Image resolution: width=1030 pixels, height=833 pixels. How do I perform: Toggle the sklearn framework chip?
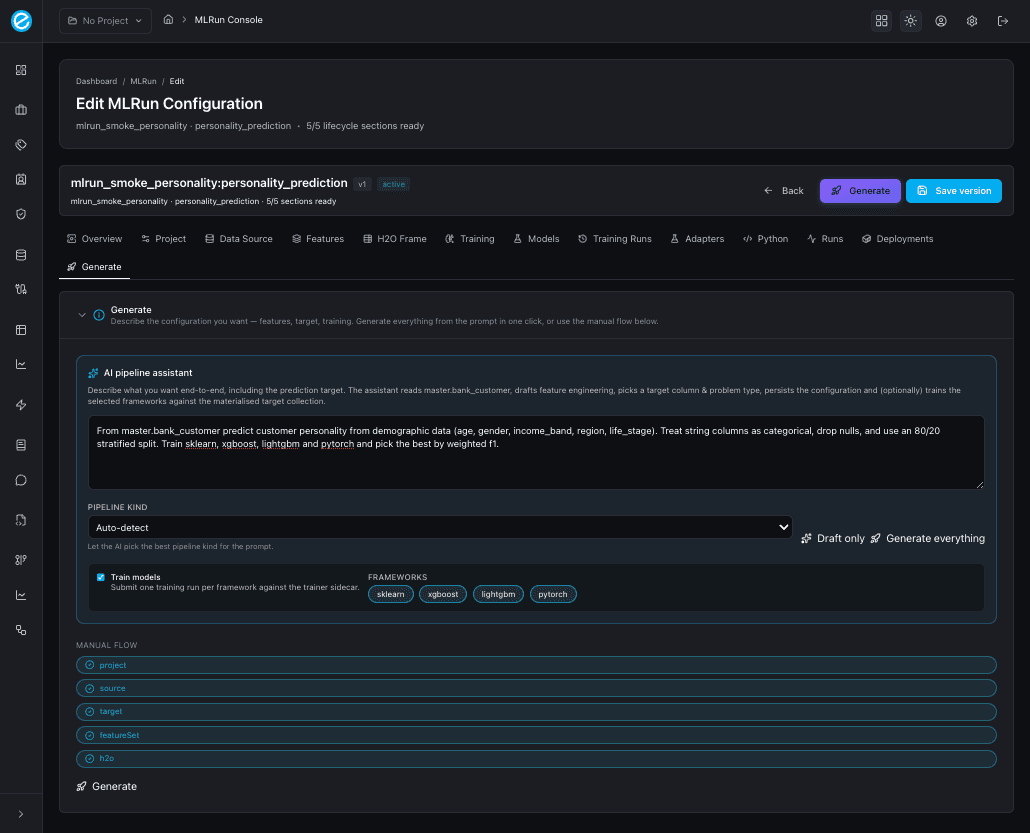tap(390, 593)
